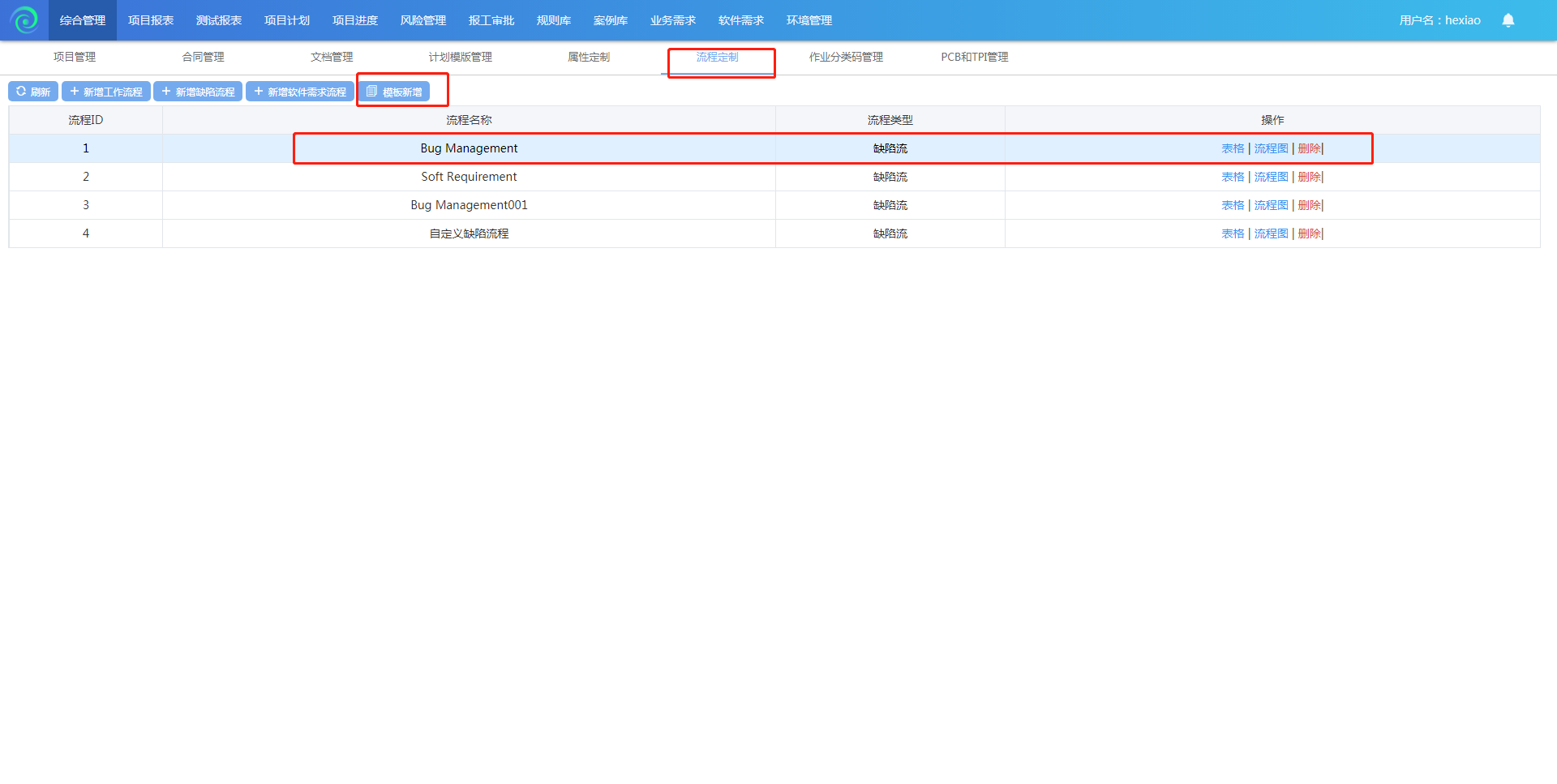Open 环境管理 in the top menu

point(809,20)
